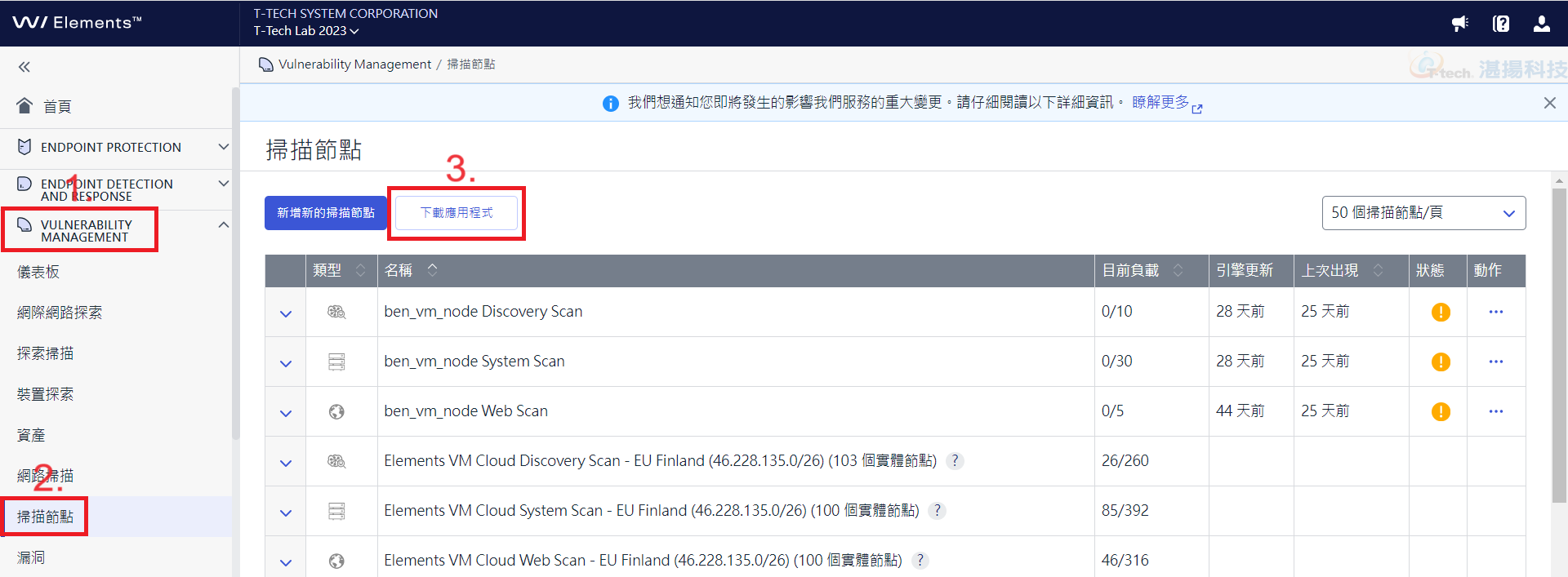Click server type icon for ben_vm_node System Scan

336,362
